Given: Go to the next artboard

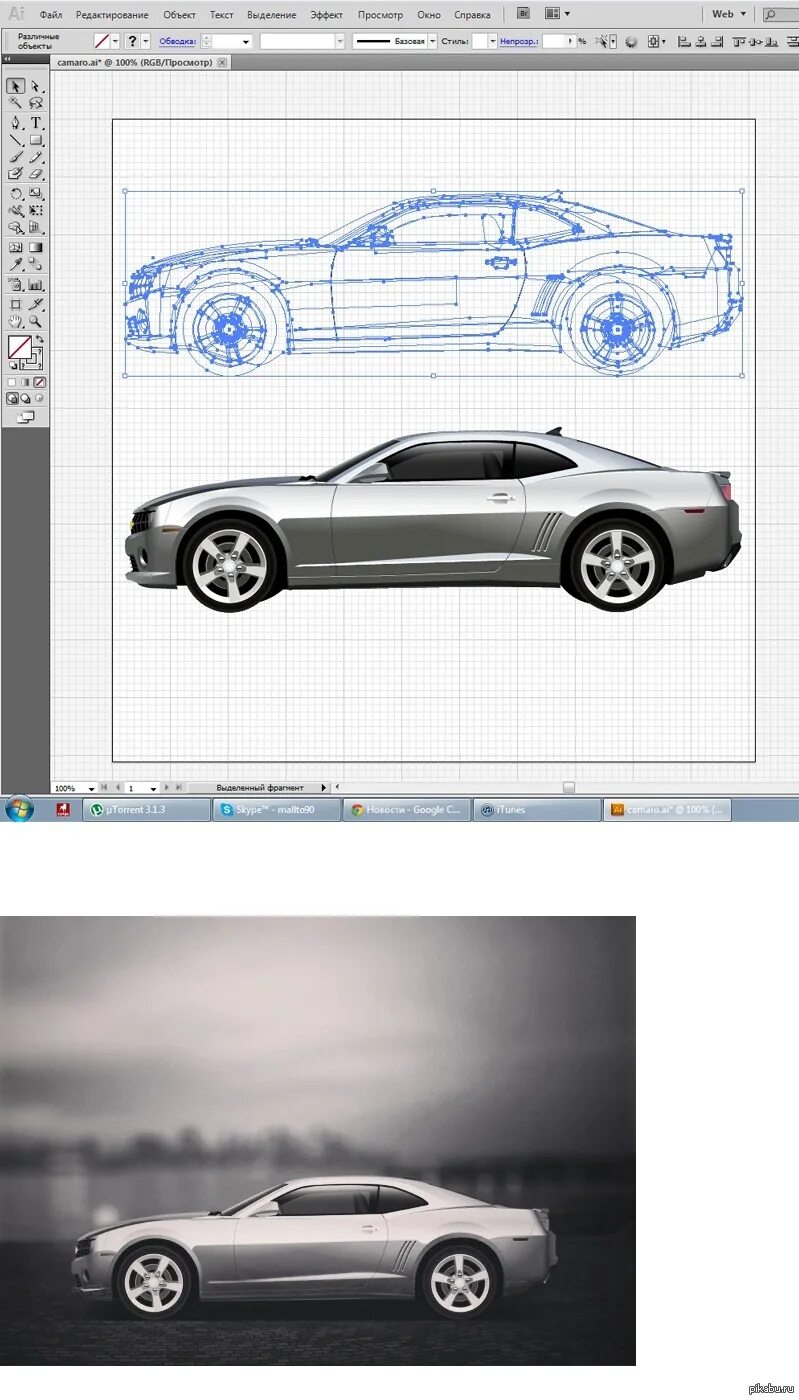Looking at the screenshot, I should pos(167,787).
